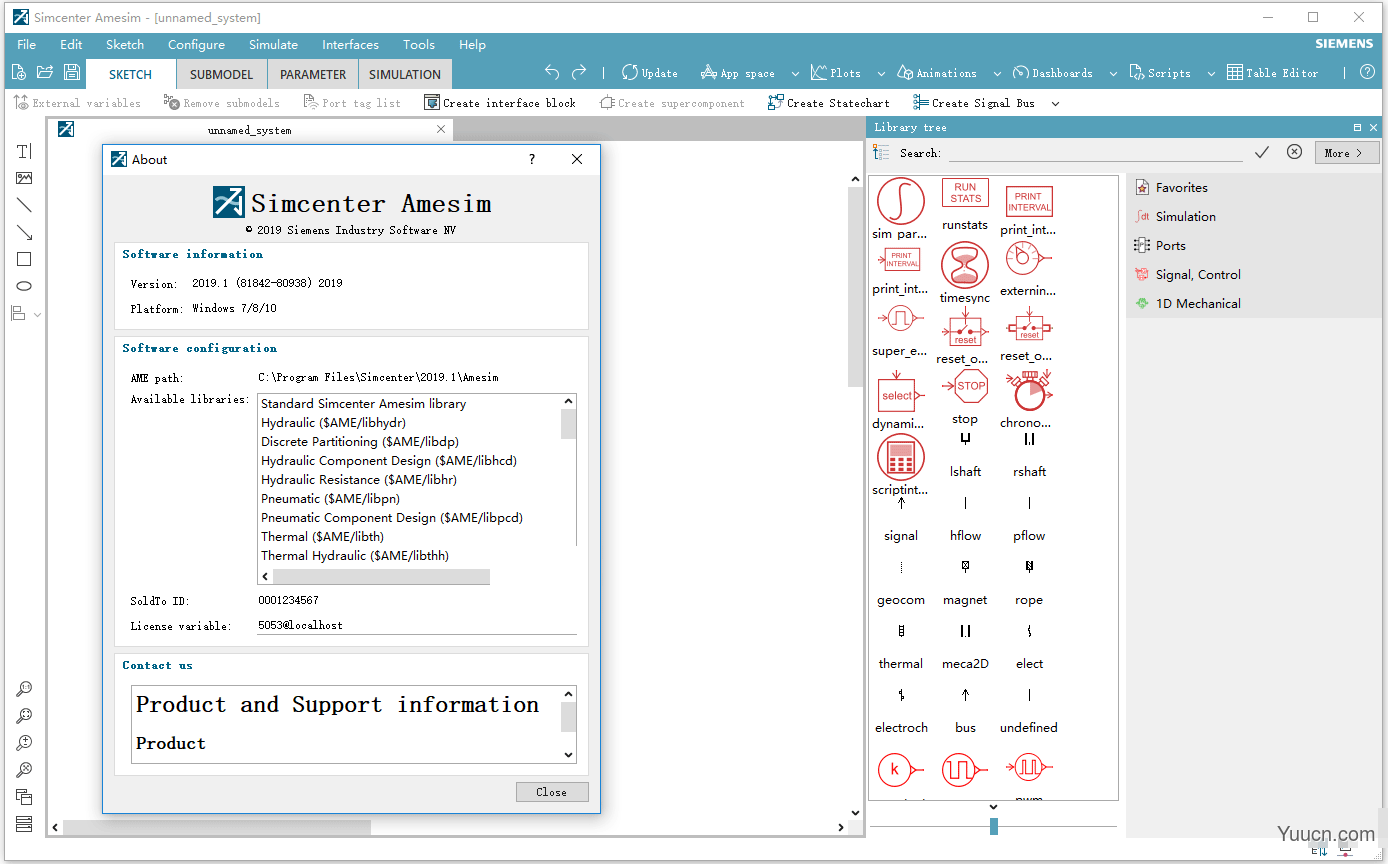1388x864 pixels.
Task: Switch to the SUBMODEL tab
Action: pyautogui.click(x=222, y=74)
